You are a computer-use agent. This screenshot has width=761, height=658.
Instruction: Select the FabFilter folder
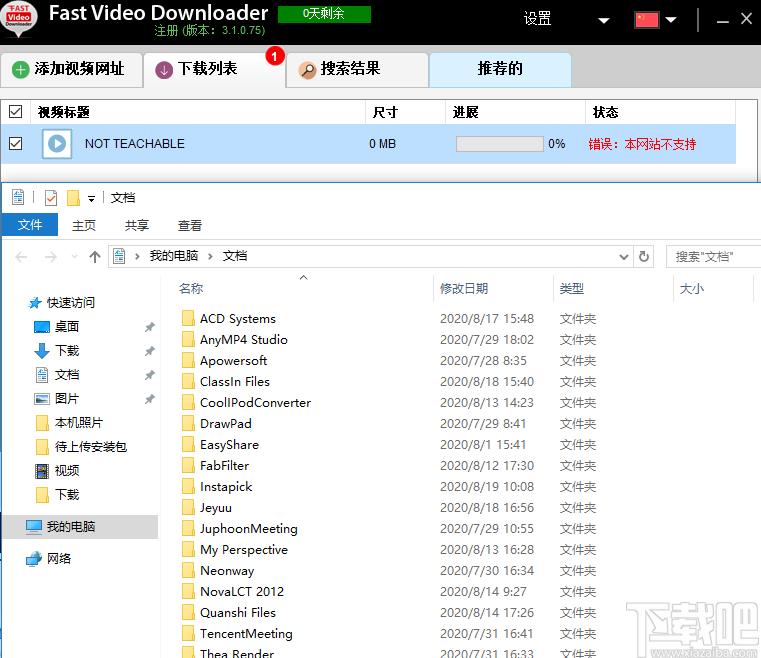pos(224,465)
